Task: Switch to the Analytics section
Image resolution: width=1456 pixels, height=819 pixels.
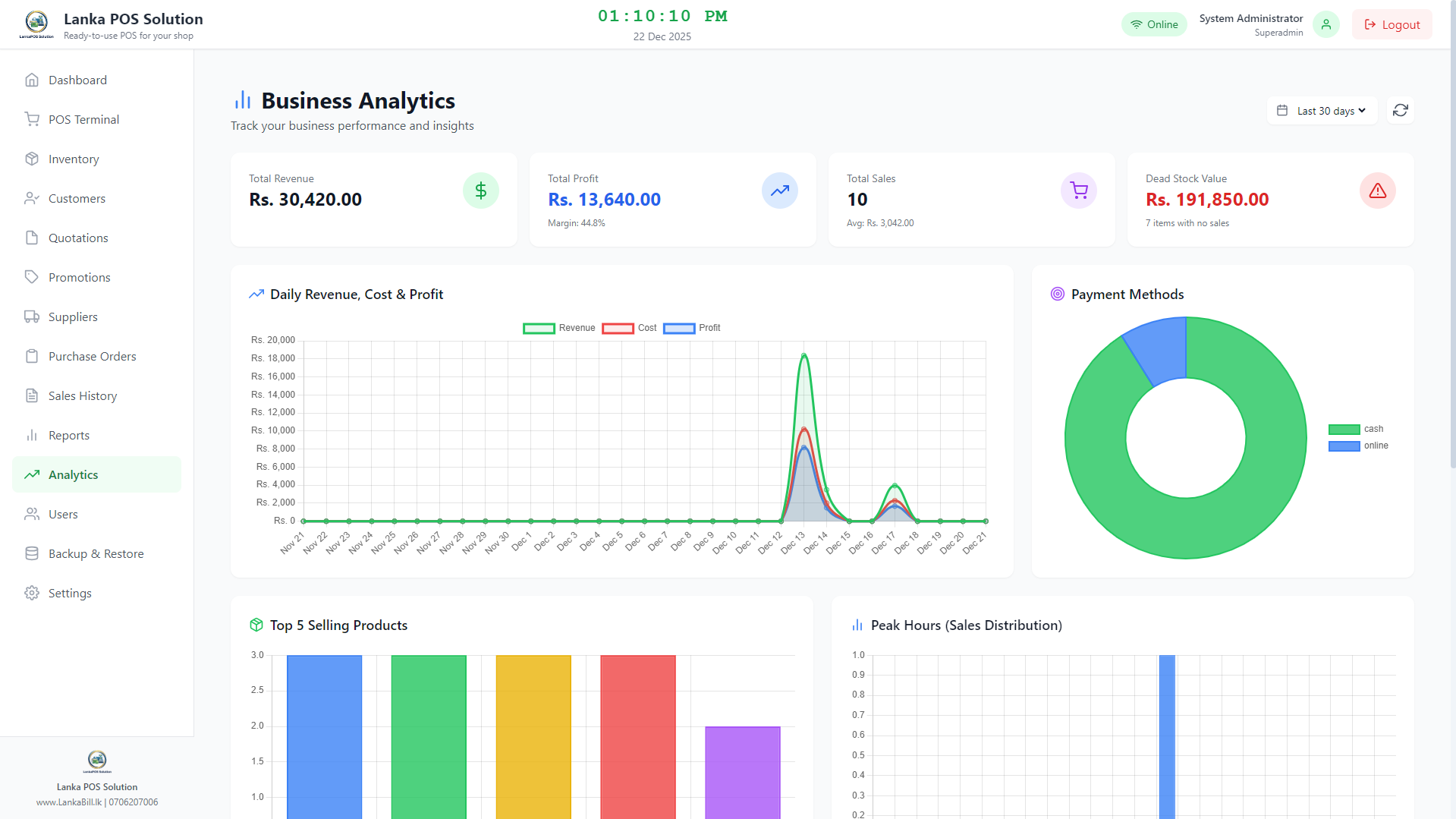Action: pos(74,474)
